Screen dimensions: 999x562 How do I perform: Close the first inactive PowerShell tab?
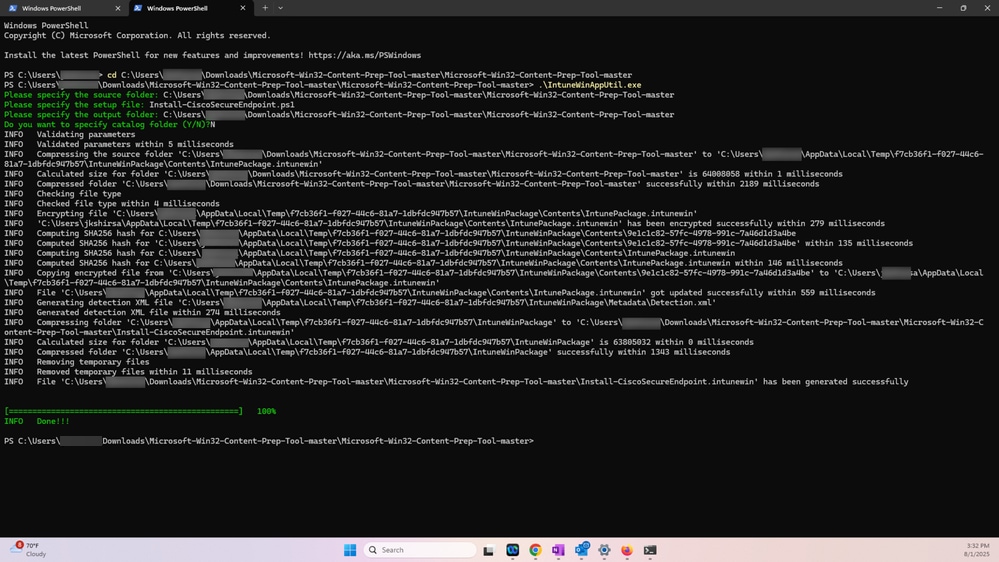[x=117, y=8]
